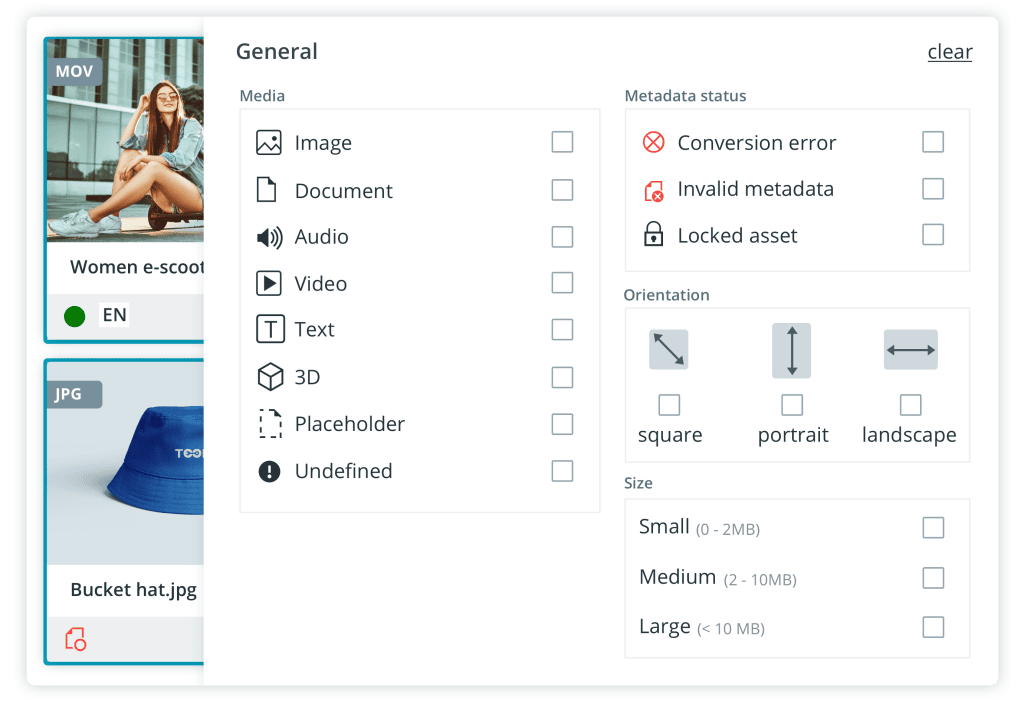Select the portrait orientation arrow icon
This screenshot has width=1024, height=701.
[x=791, y=351]
